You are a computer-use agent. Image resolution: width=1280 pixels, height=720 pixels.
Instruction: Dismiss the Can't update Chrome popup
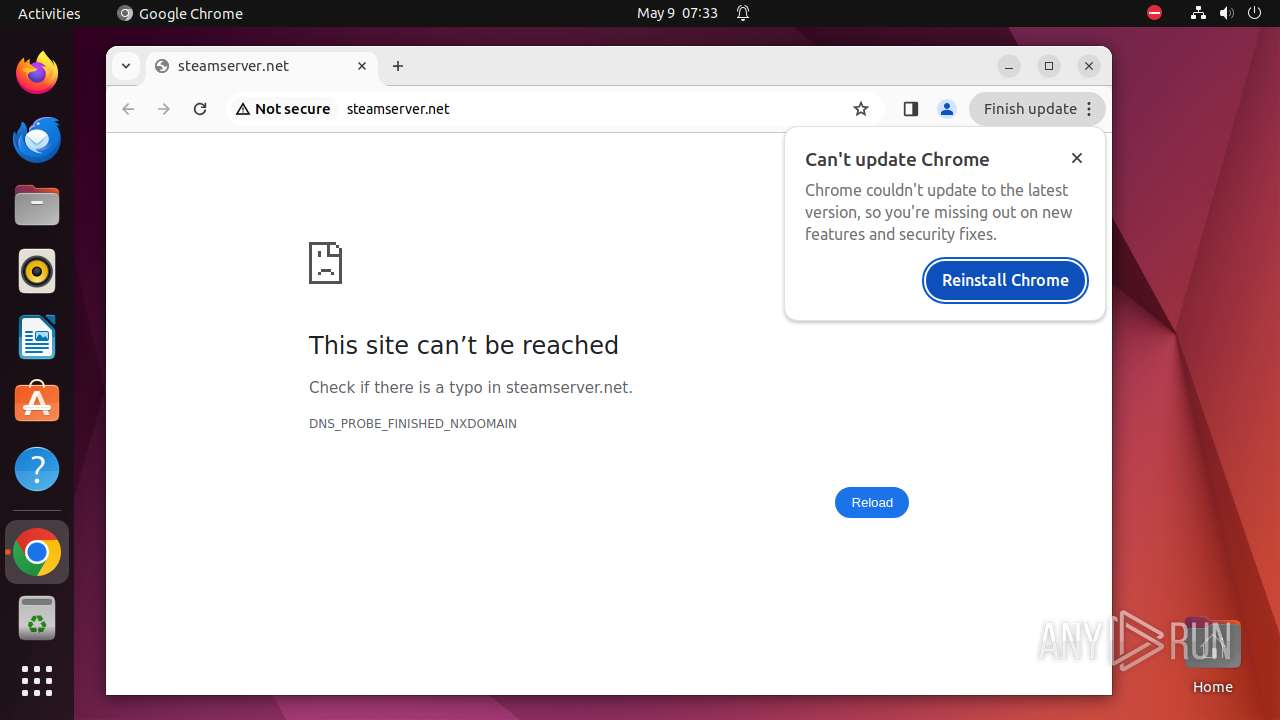1077,158
